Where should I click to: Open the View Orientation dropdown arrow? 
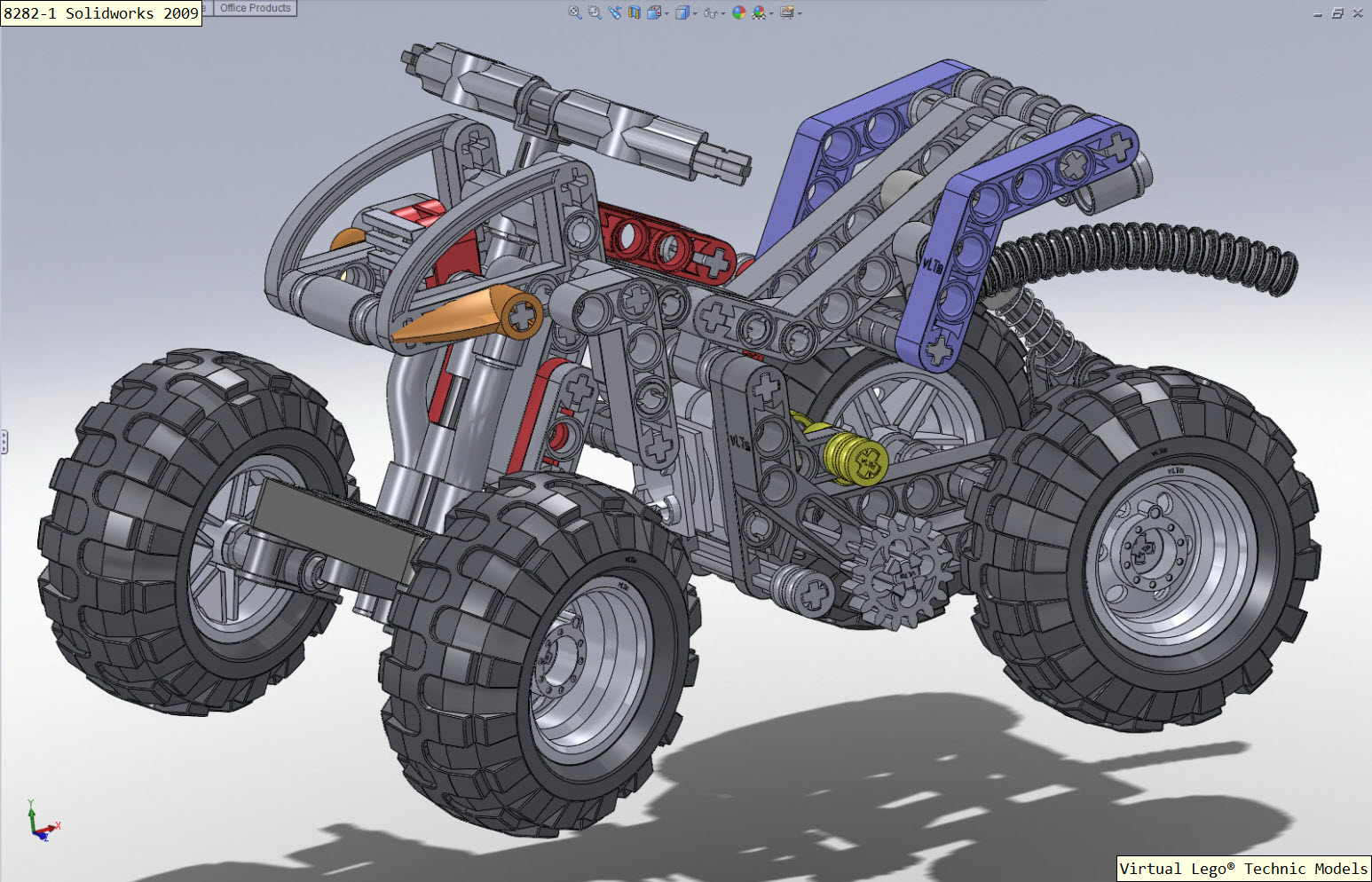666,13
